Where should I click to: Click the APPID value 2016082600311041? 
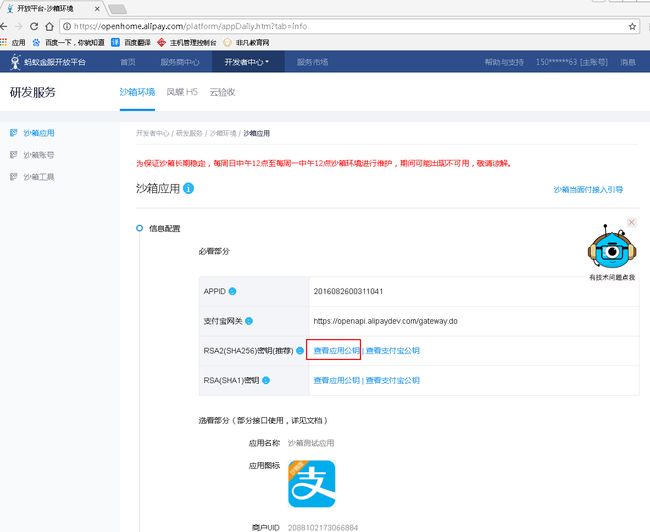pos(348,292)
